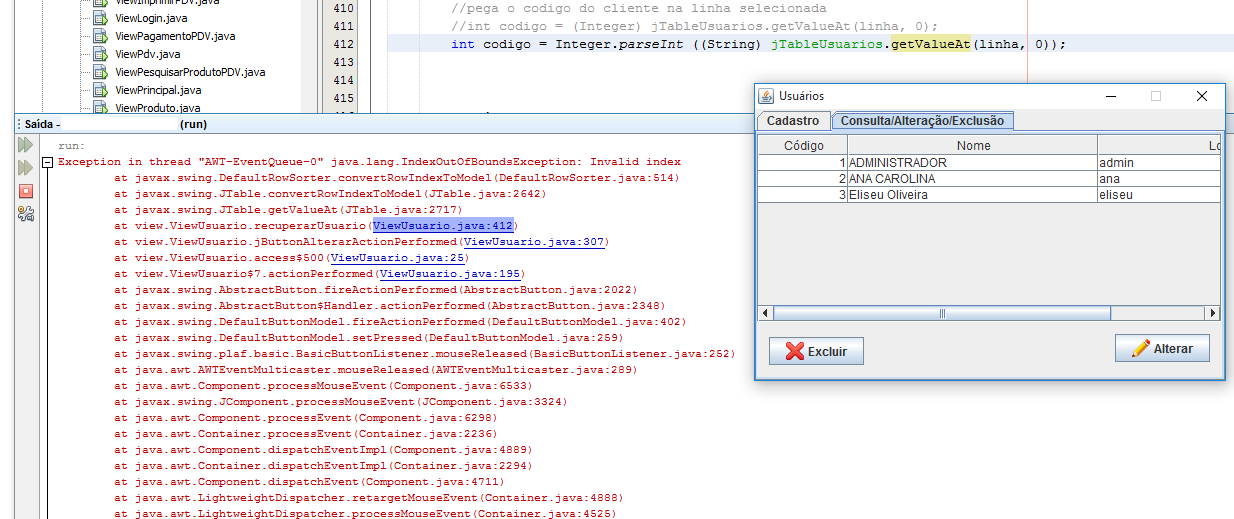Click the horizontal scrollbar thumb in users table

[x=942, y=313]
